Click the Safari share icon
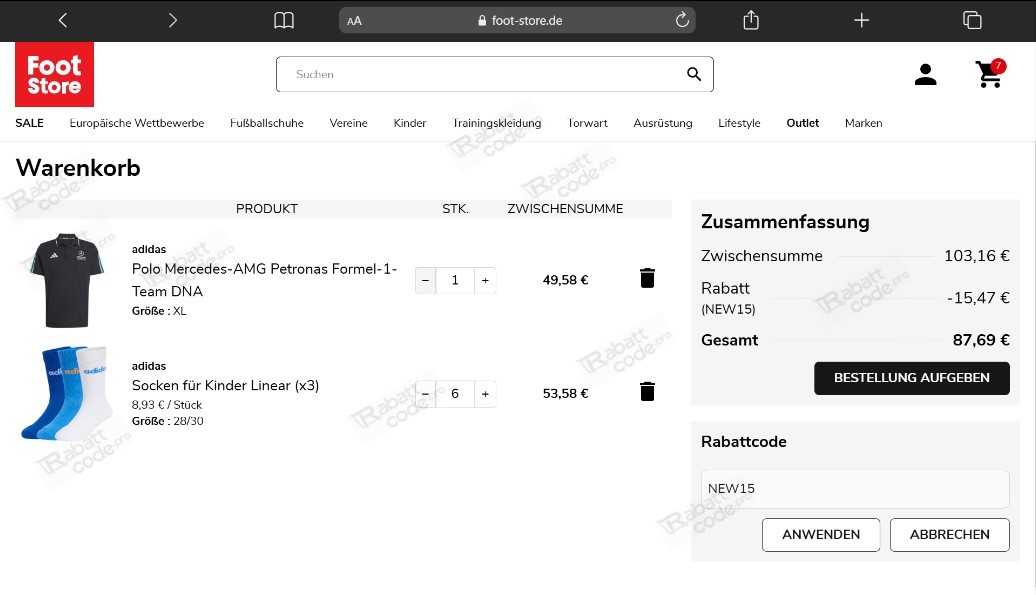This screenshot has height=595, width=1036. [x=751, y=20]
